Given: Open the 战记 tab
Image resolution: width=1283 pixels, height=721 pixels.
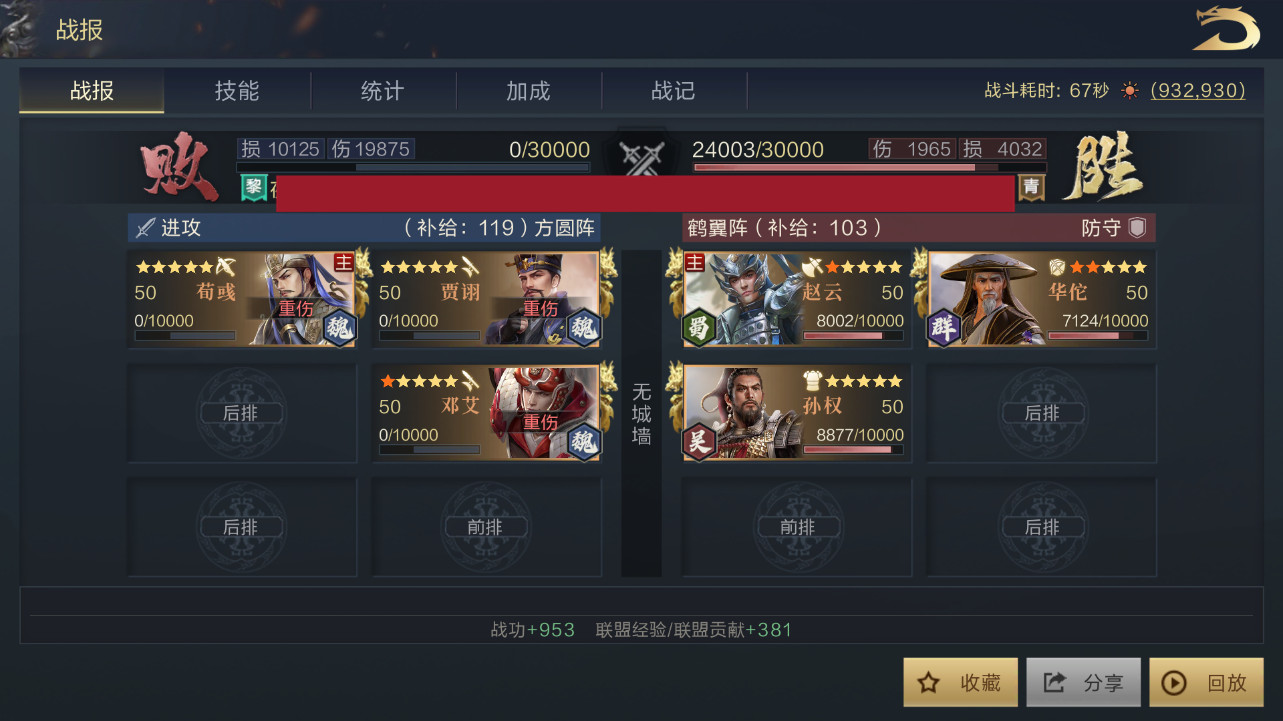Looking at the screenshot, I should pyautogui.click(x=674, y=91).
